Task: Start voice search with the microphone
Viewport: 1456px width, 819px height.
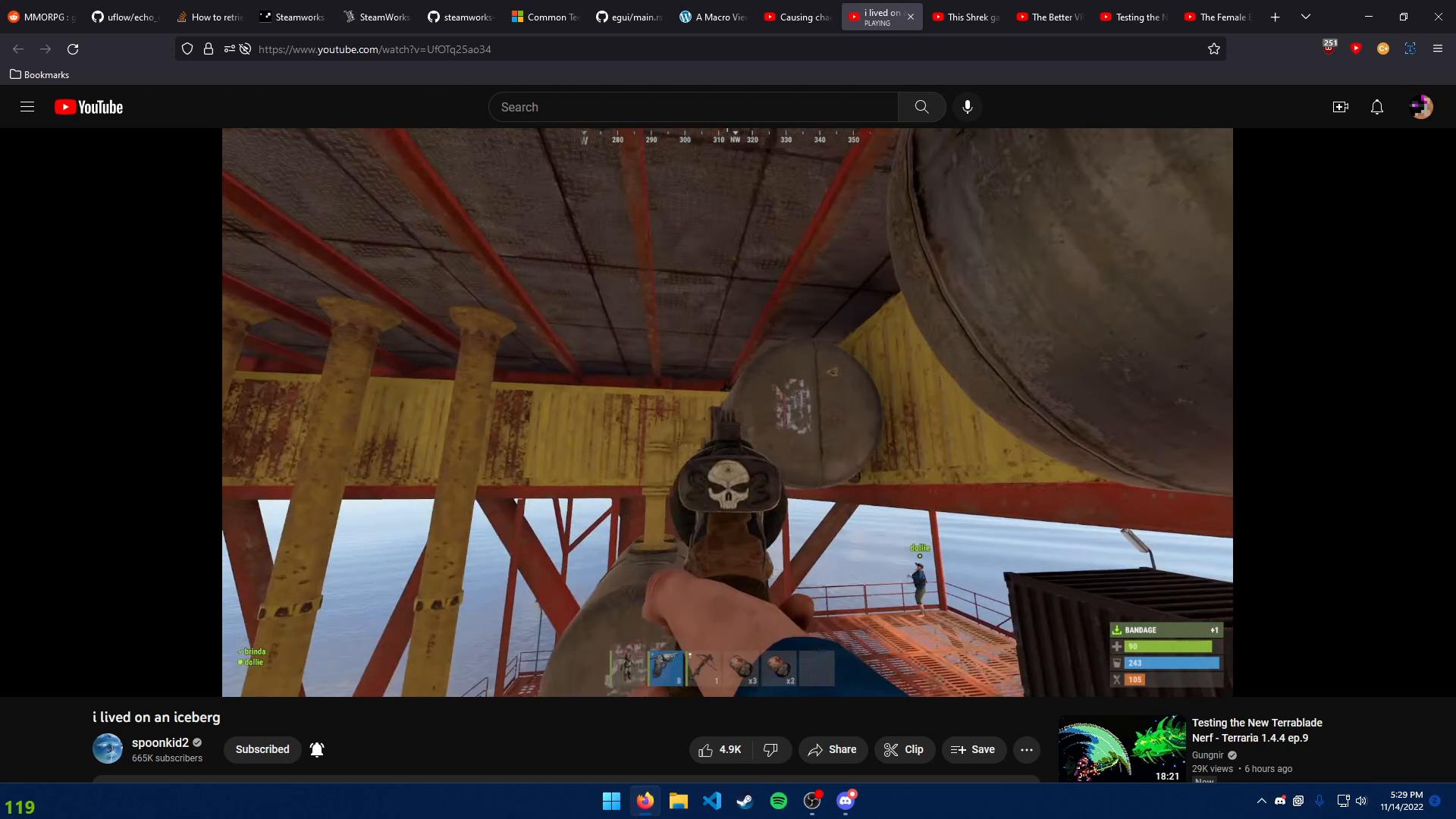Action: pyautogui.click(x=968, y=107)
